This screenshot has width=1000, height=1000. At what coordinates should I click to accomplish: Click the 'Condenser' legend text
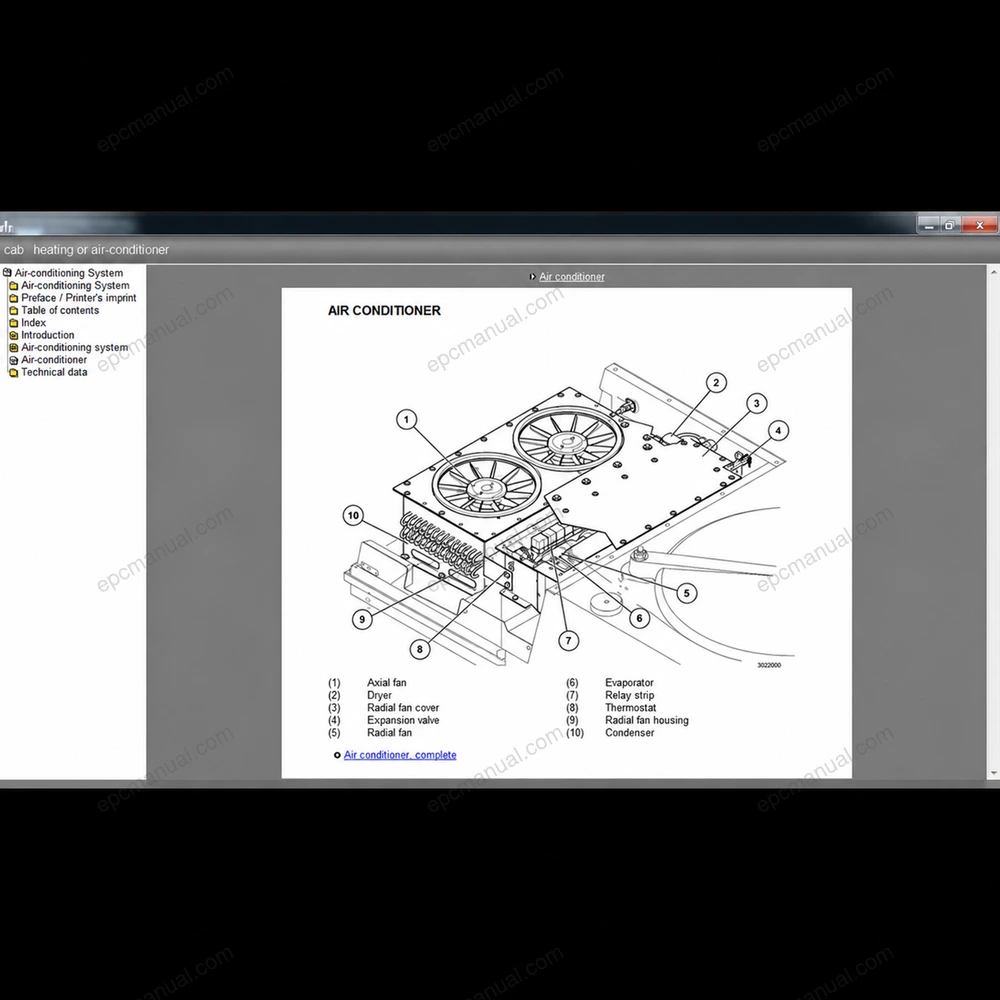629,733
